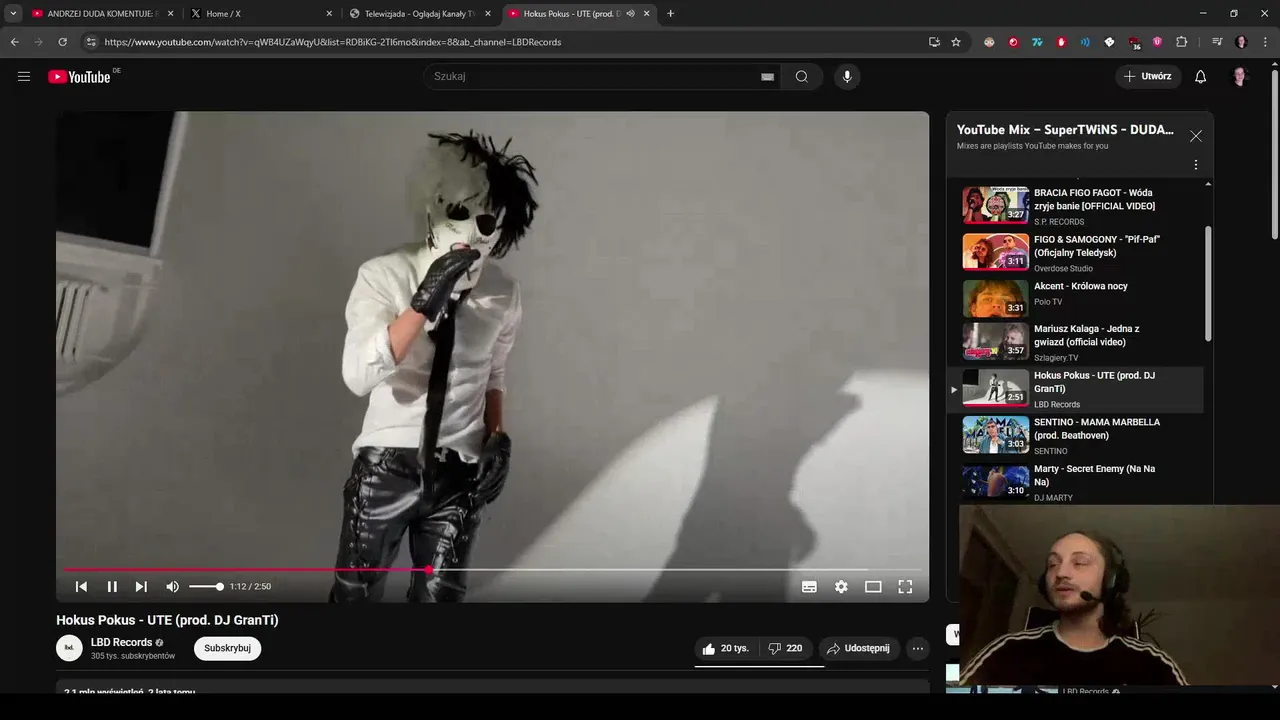
Task: Open LBD Records channel name link
Action: tap(121, 642)
